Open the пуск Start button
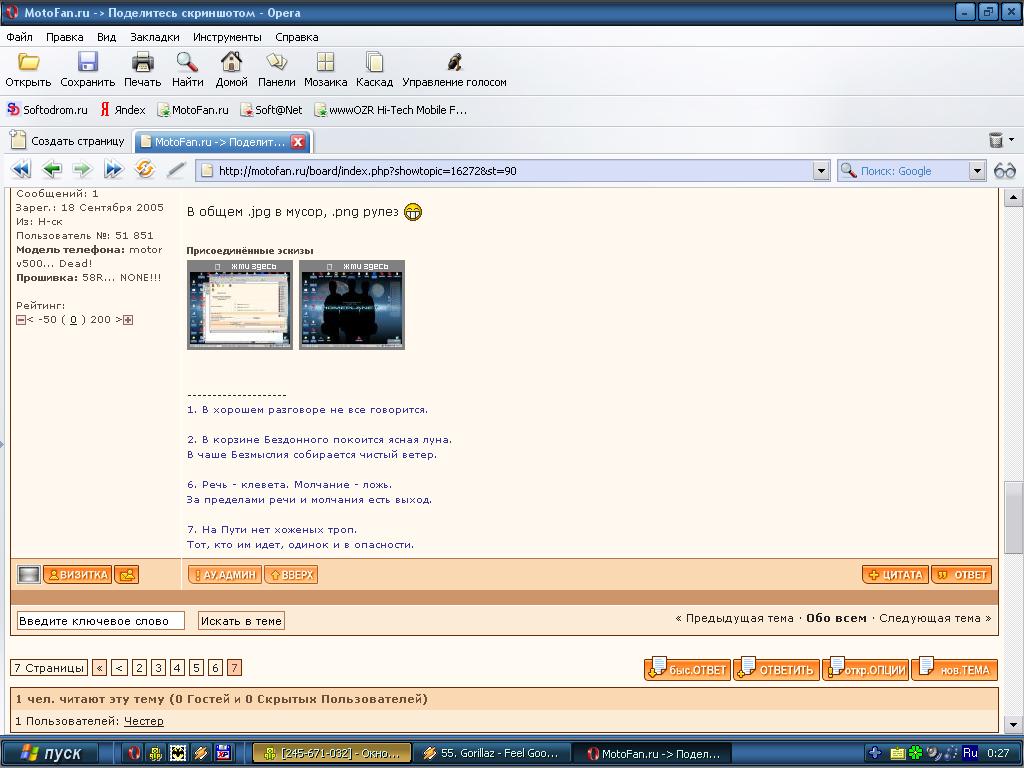The height and width of the screenshot is (768, 1024). [51, 753]
